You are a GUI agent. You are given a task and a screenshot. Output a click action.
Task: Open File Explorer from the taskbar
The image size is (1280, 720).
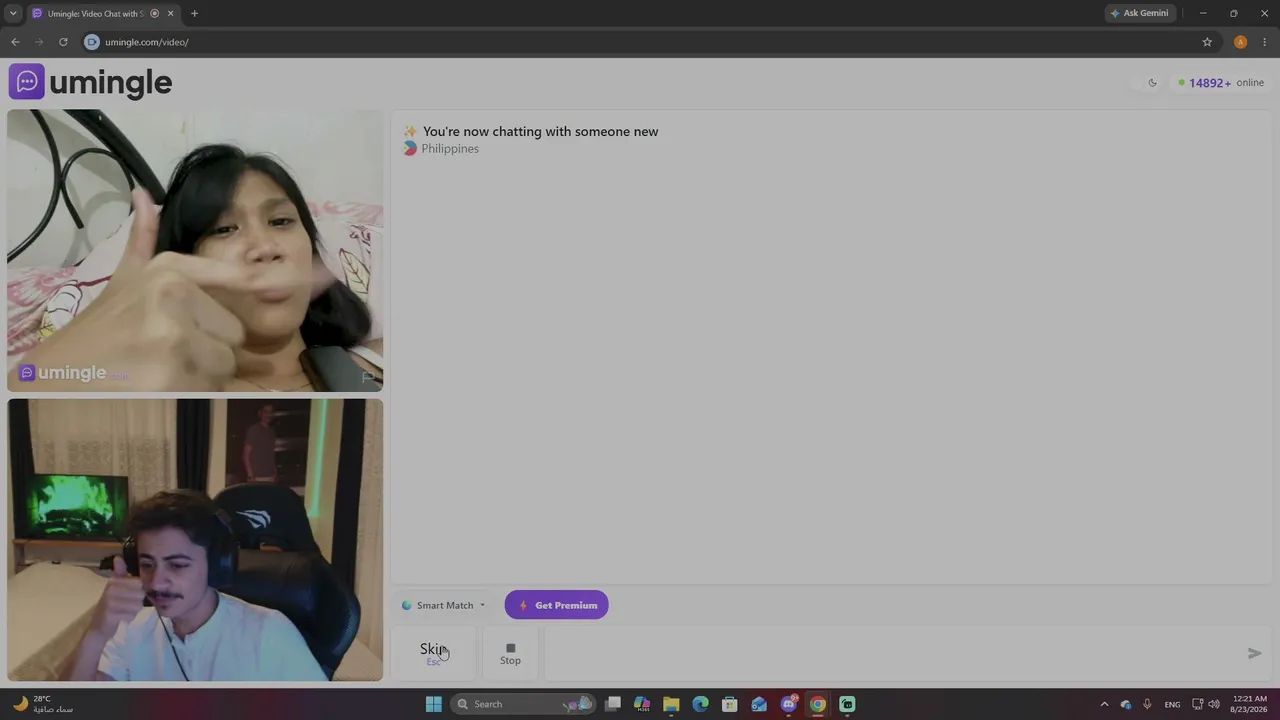click(671, 704)
